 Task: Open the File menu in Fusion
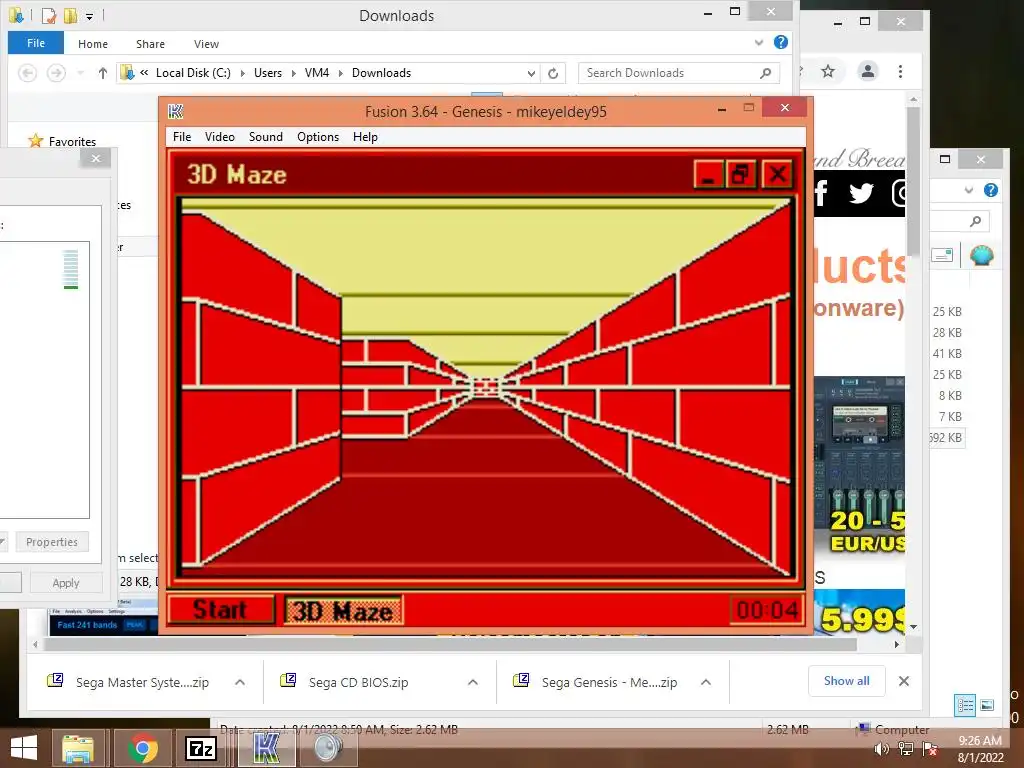[x=182, y=136]
